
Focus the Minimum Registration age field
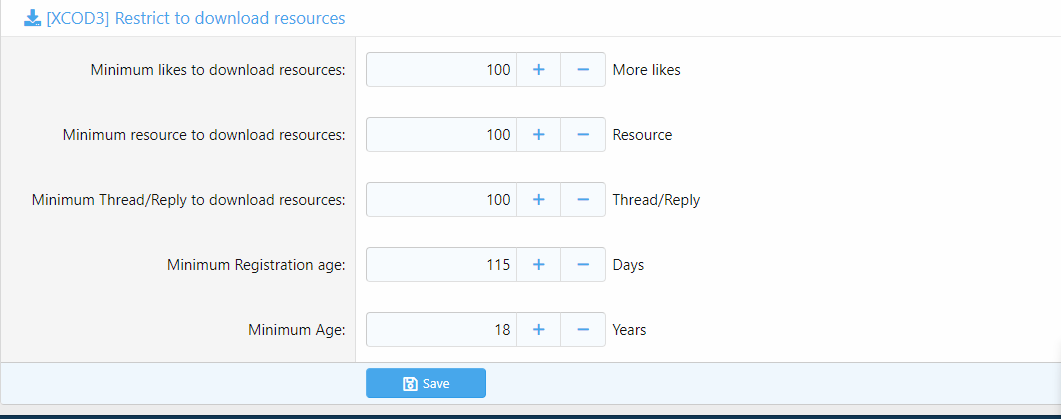click(441, 265)
